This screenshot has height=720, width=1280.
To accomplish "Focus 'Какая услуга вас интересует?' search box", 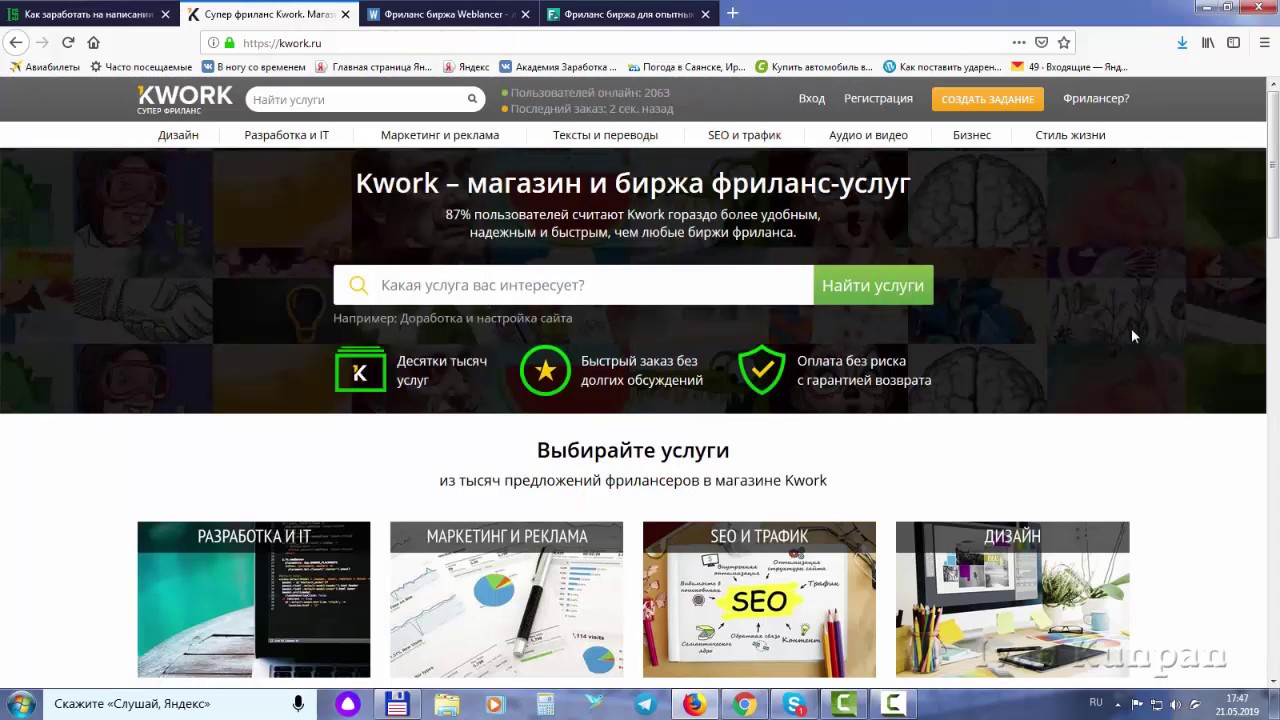I will point(574,285).
